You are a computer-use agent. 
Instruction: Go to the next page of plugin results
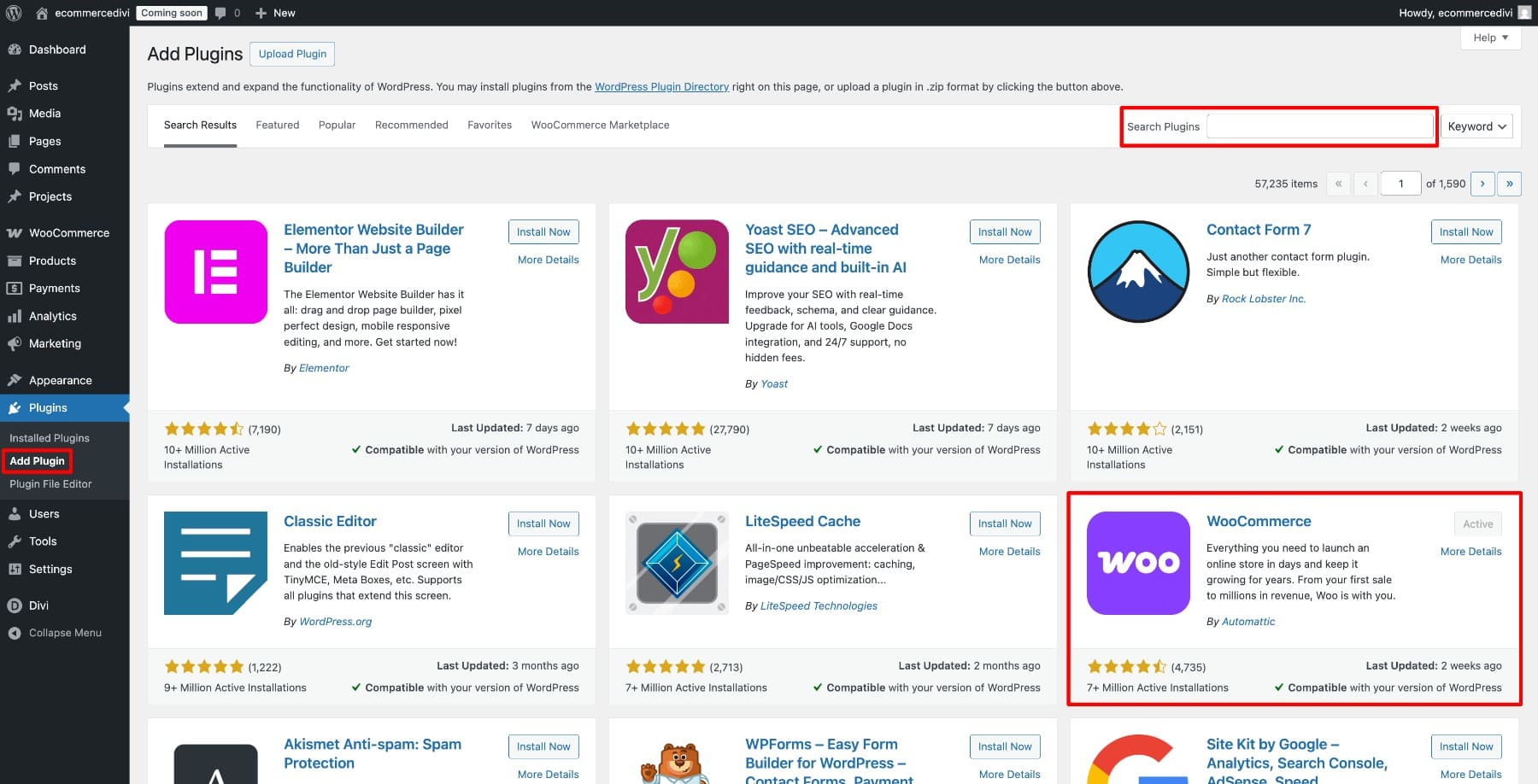click(x=1482, y=184)
